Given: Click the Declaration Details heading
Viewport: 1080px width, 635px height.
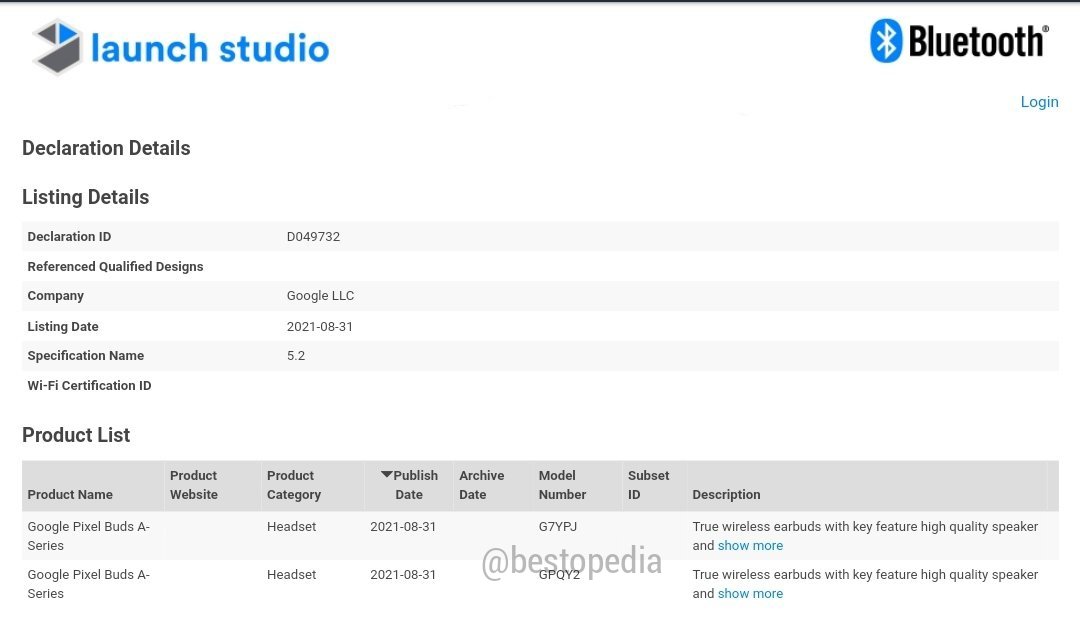Looking at the screenshot, I should point(106,148).
